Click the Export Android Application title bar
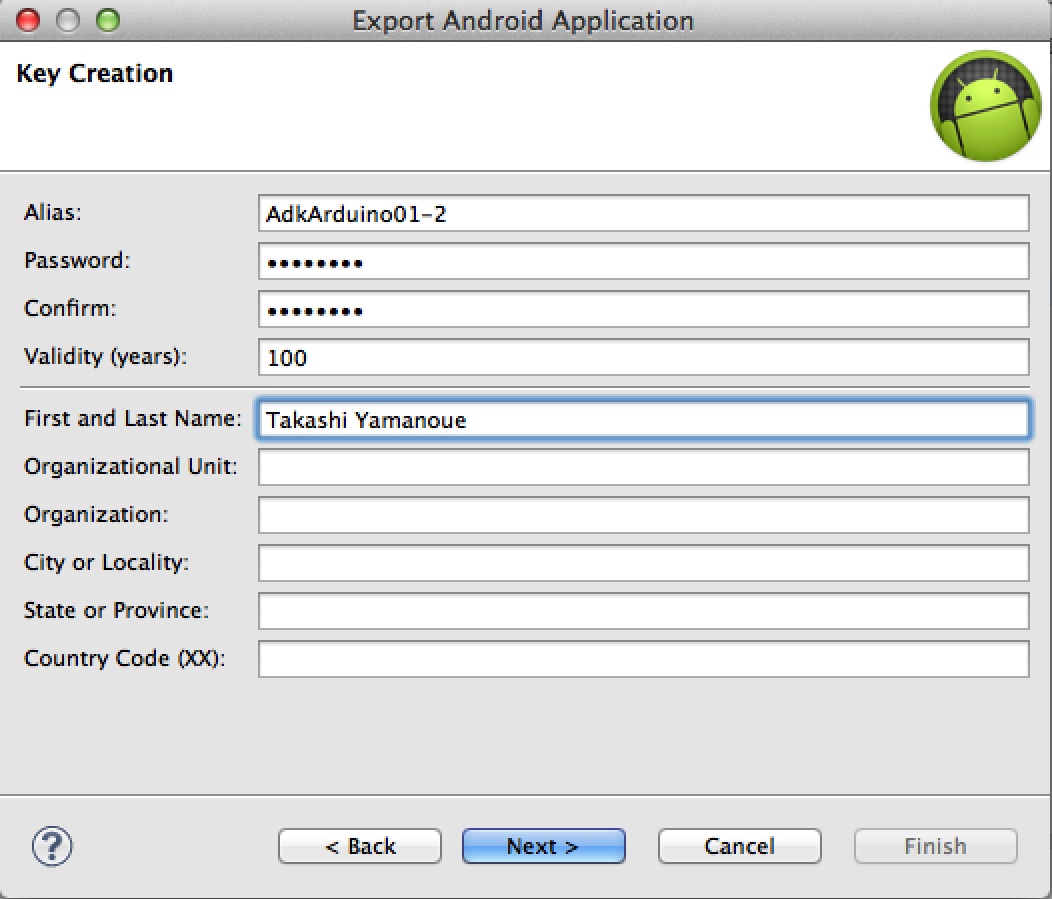The height and width of the screenshot is (899, 1052). click(523, 20)
